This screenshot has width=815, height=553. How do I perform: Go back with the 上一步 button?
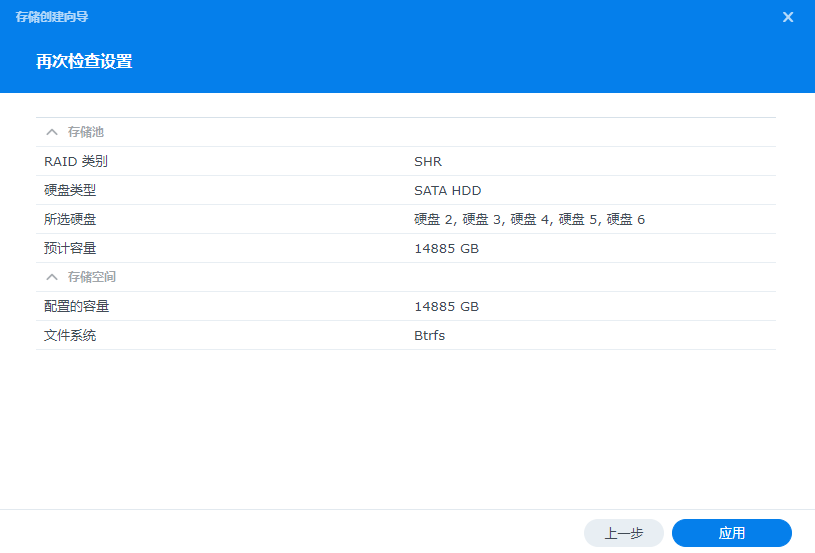tap(624, 533)
